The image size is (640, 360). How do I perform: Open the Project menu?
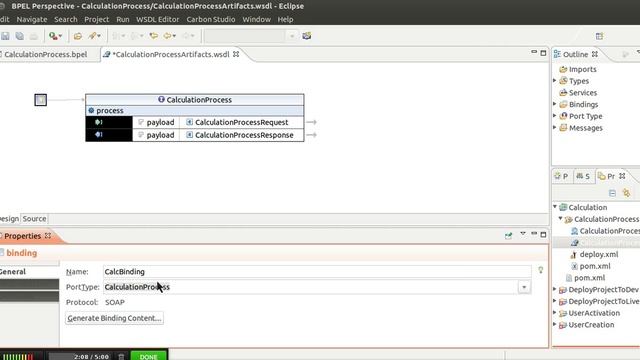[96, 19]
